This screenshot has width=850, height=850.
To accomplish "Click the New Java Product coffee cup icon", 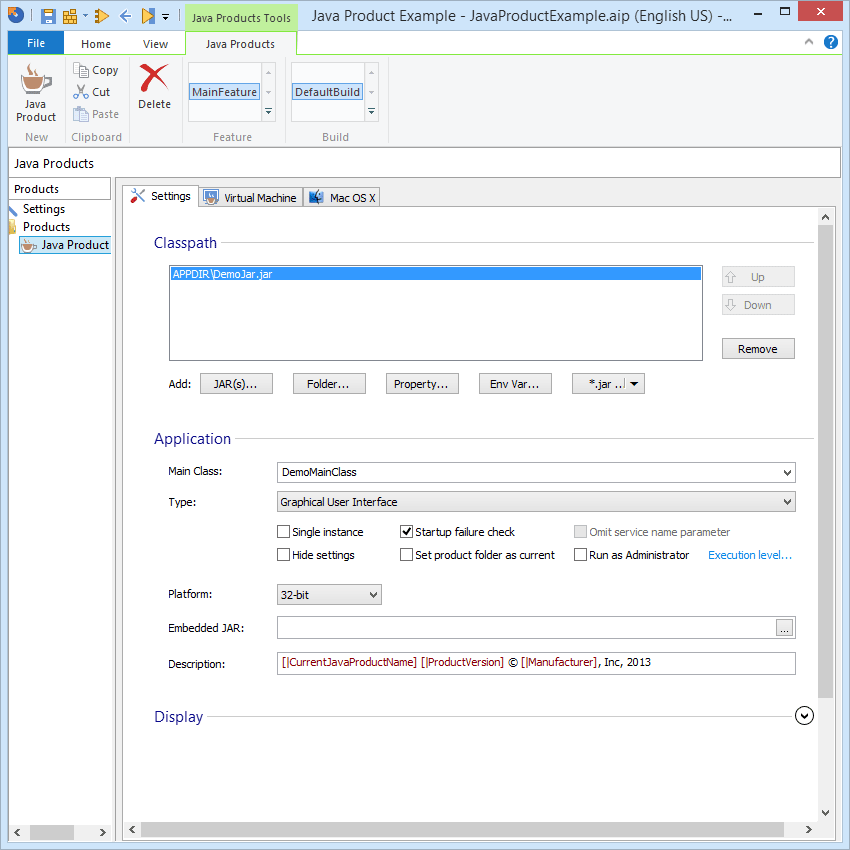I will 36,80.
